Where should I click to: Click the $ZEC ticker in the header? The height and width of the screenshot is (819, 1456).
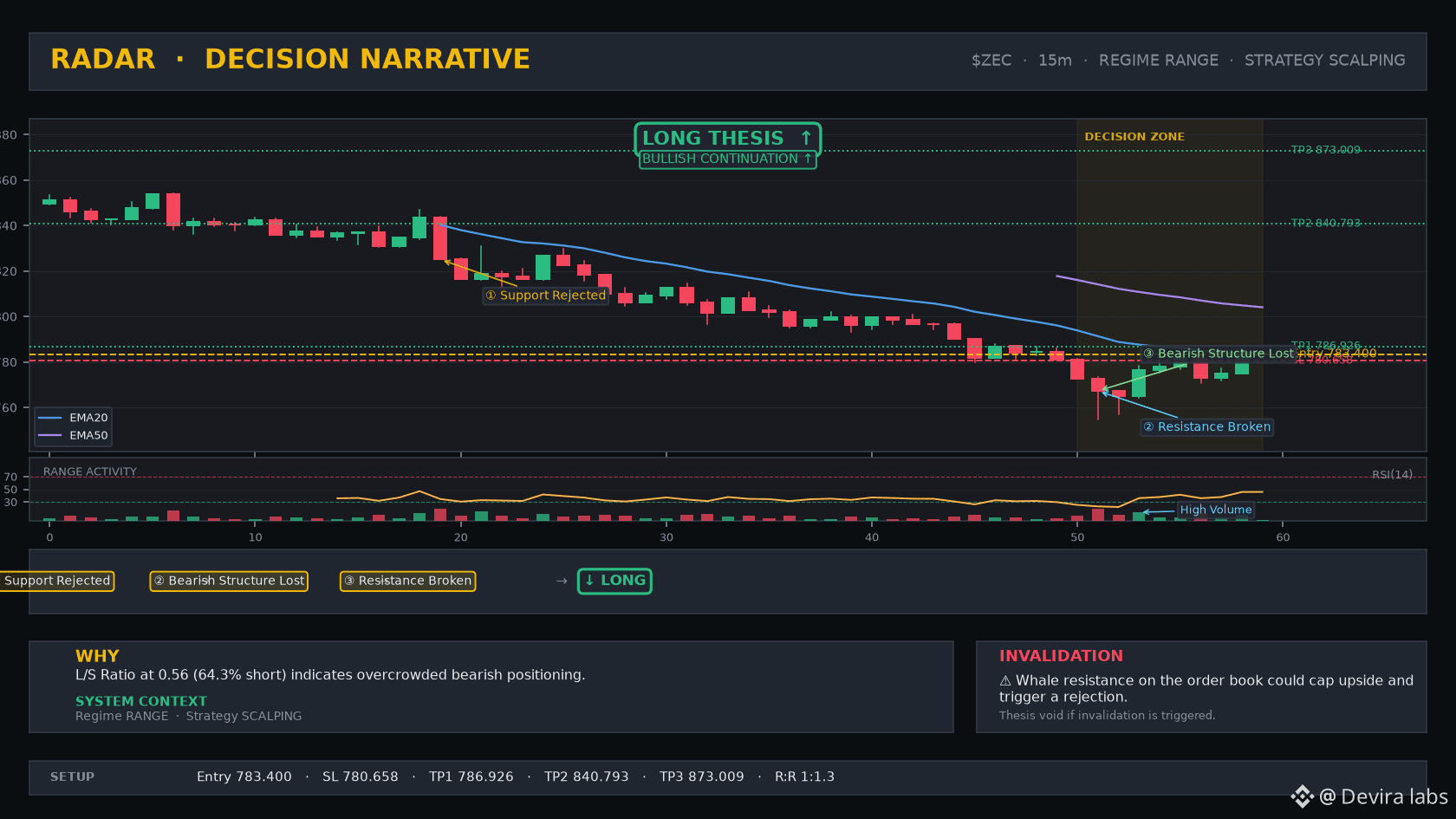(x=991, y=61)
